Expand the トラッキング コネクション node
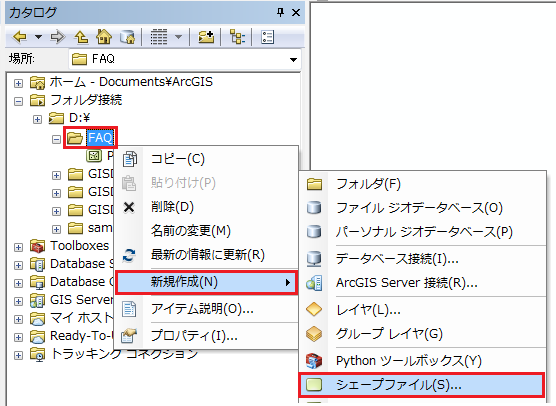 coord(18,355)
